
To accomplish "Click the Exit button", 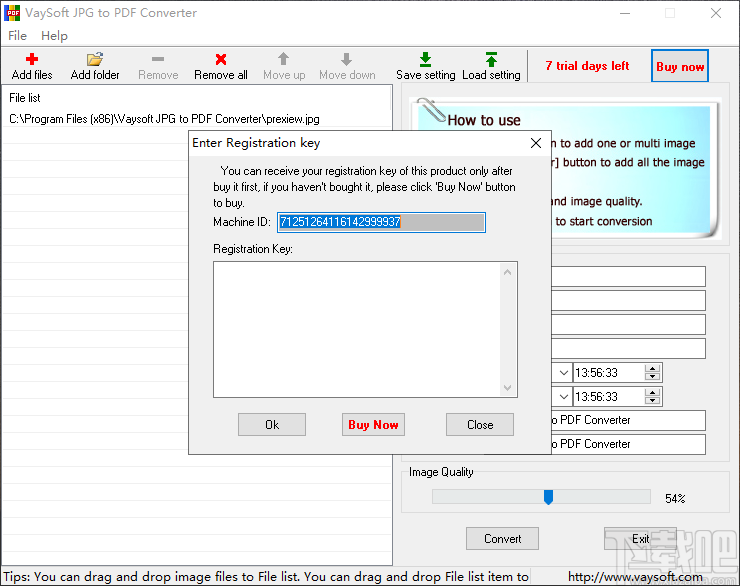I will coord(640,539).
